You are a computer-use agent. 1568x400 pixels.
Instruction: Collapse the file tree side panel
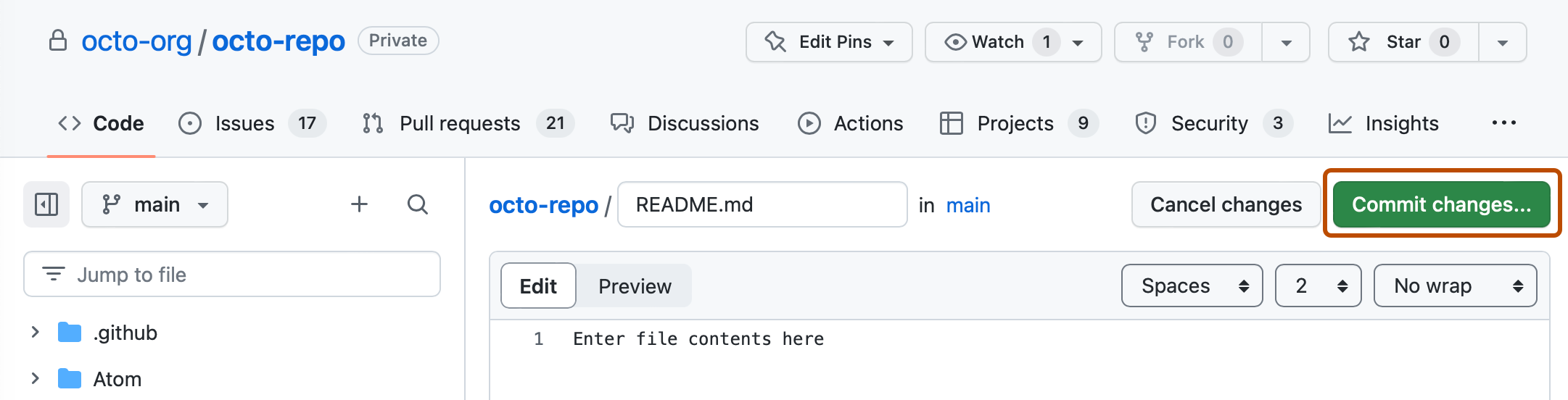(x=46, y=204)
